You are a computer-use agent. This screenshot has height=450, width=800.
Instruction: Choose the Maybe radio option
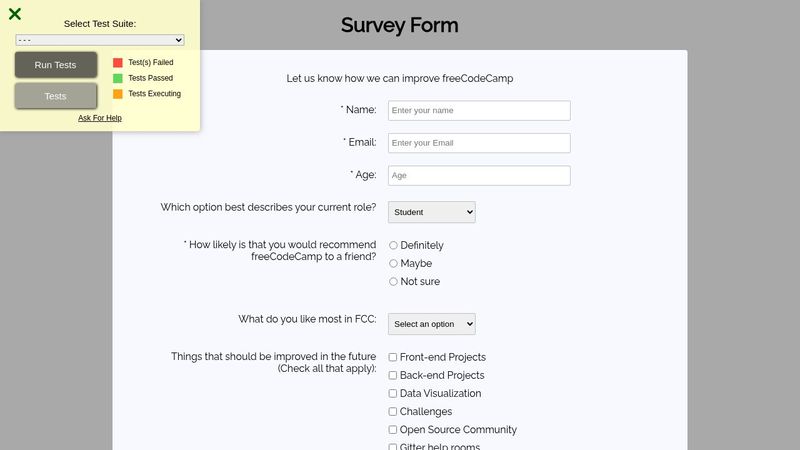[393, 263]
